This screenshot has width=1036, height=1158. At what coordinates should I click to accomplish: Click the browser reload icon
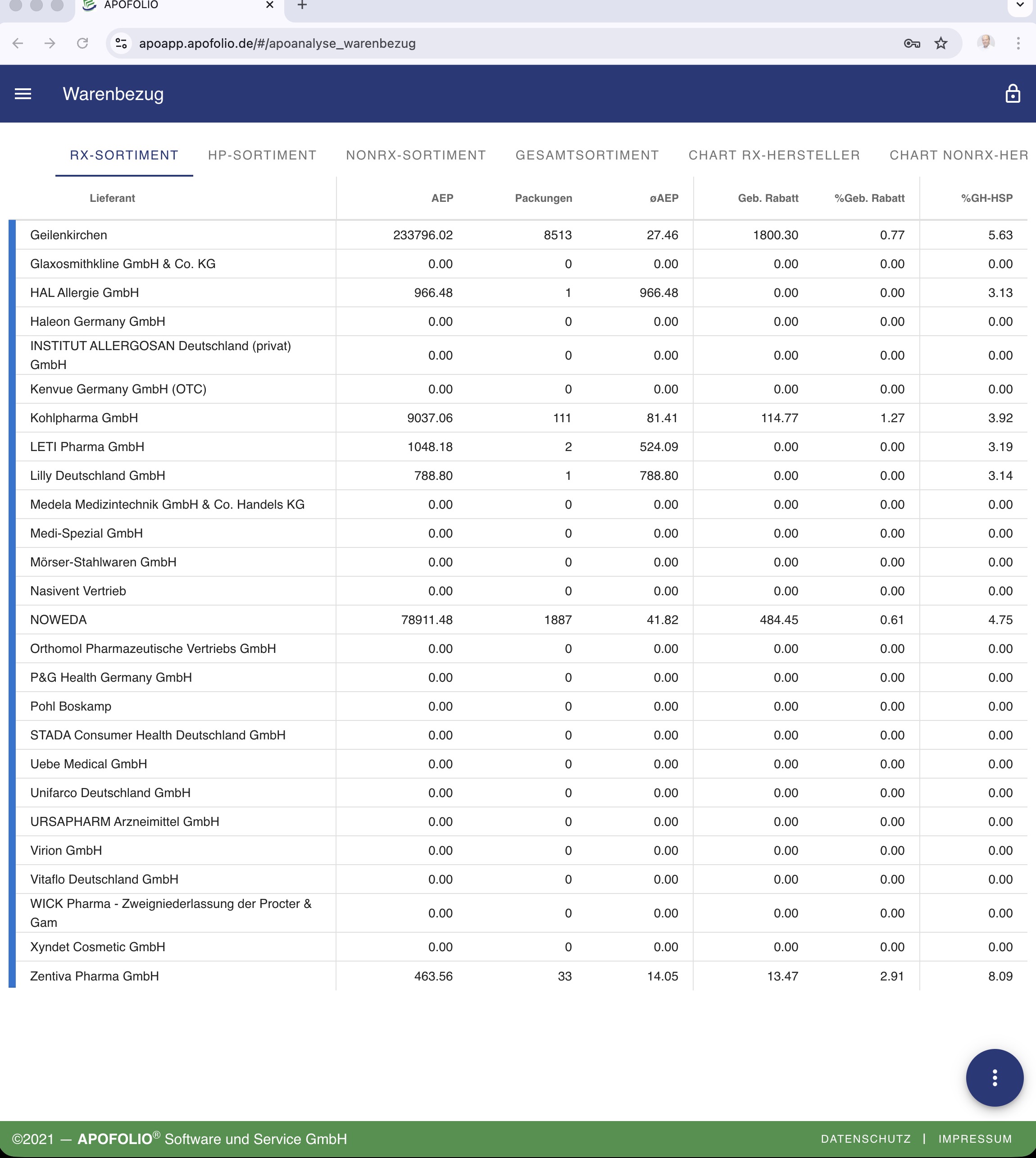[x=82, y=43]
